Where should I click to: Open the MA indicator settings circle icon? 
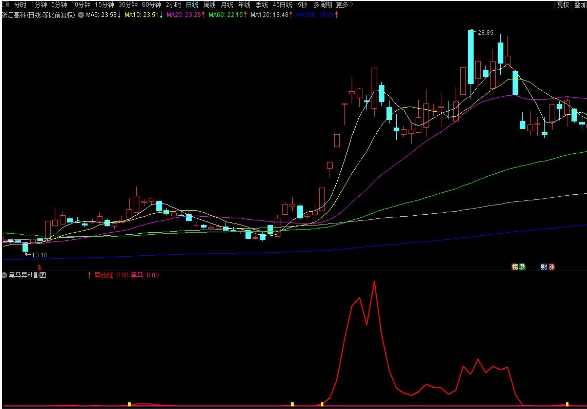click(x=80, y=15)
